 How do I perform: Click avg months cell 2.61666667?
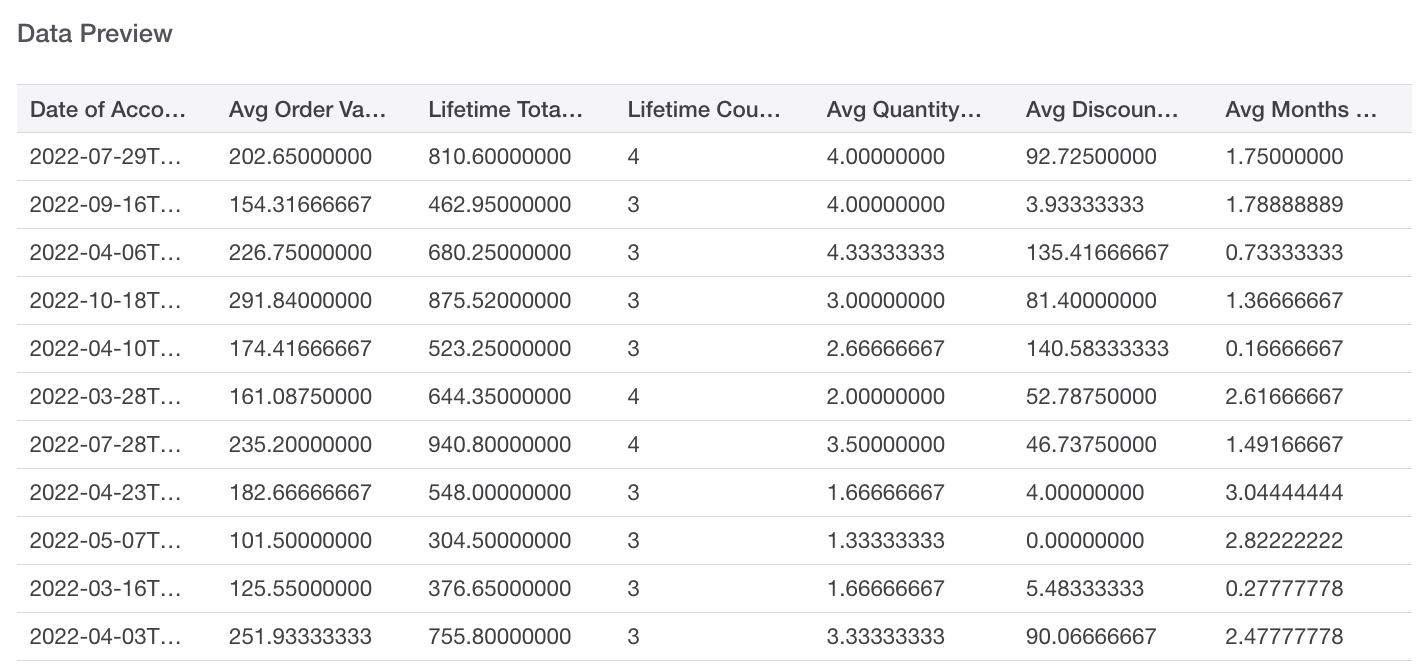point(1284,397)
